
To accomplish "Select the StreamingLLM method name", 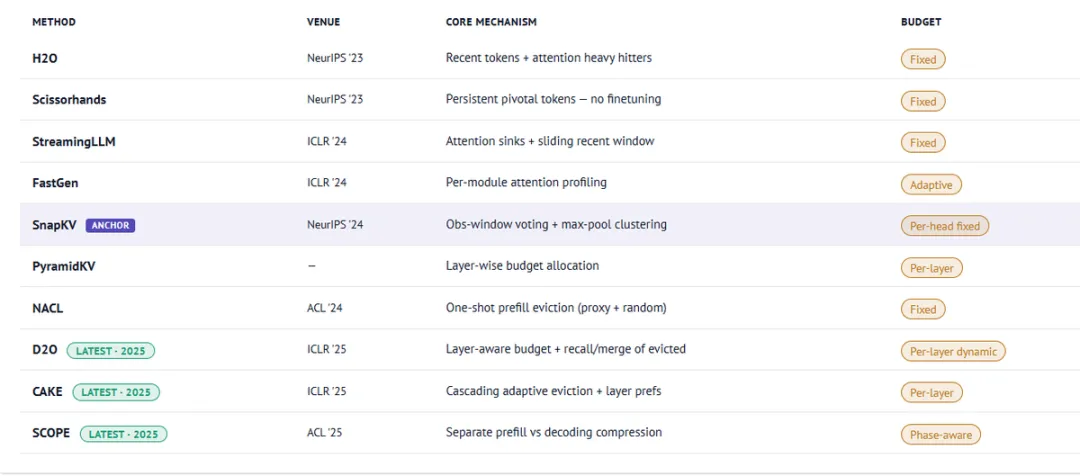I will [x=74, y=142].
